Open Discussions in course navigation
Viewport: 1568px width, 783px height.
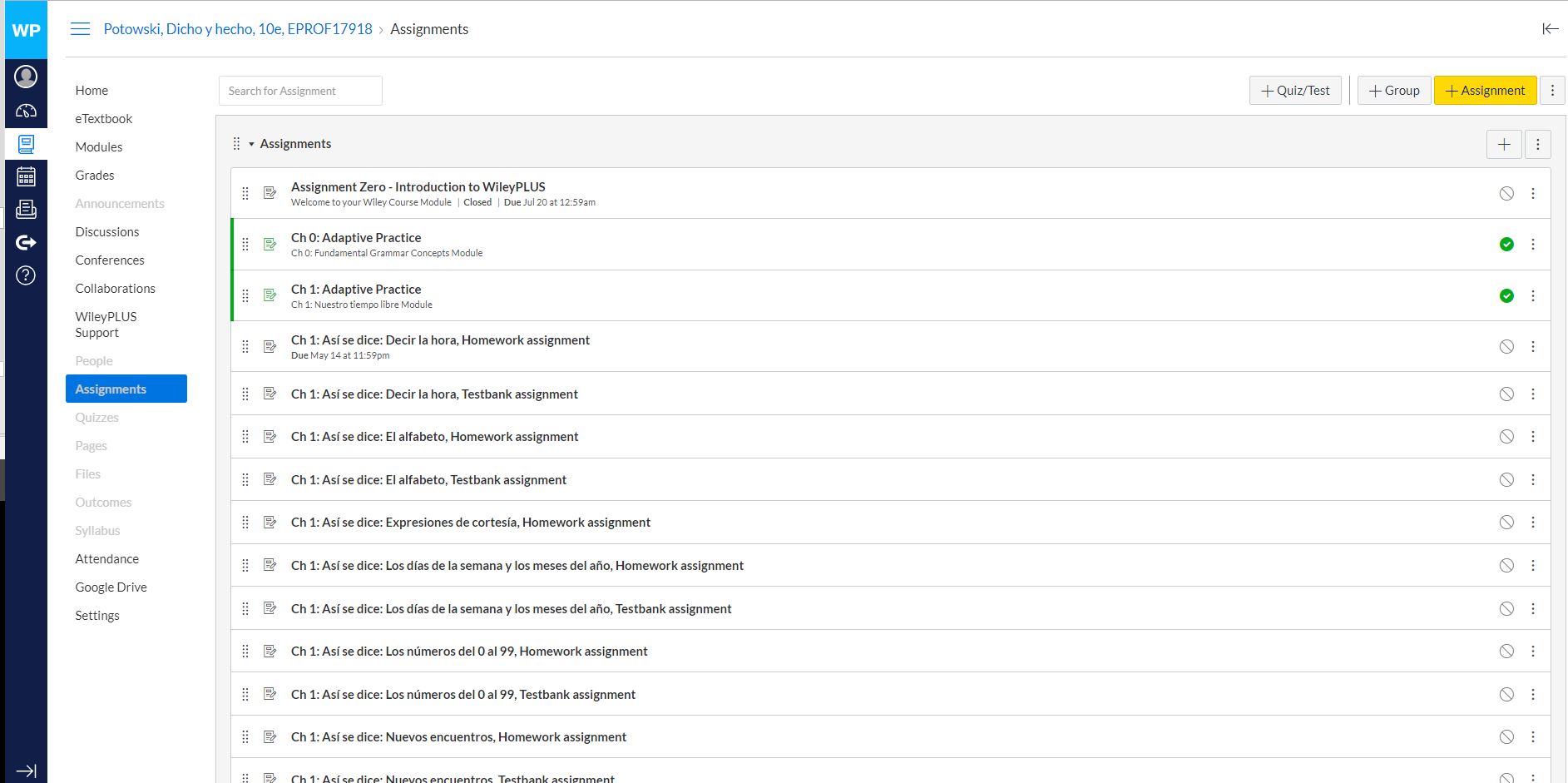point(107,232)
